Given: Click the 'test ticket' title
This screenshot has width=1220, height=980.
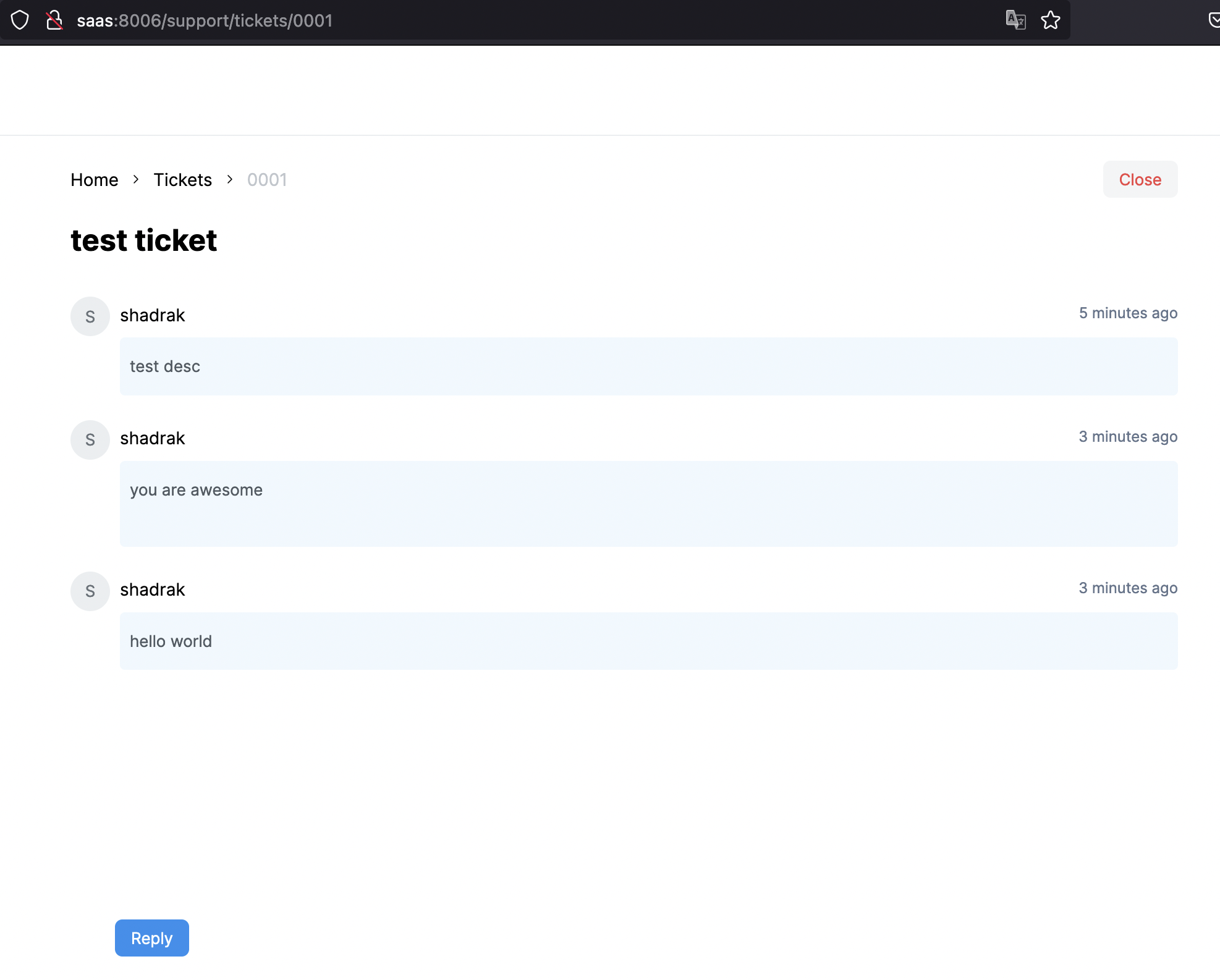Looking at the screenshot, I should point(143,240).
